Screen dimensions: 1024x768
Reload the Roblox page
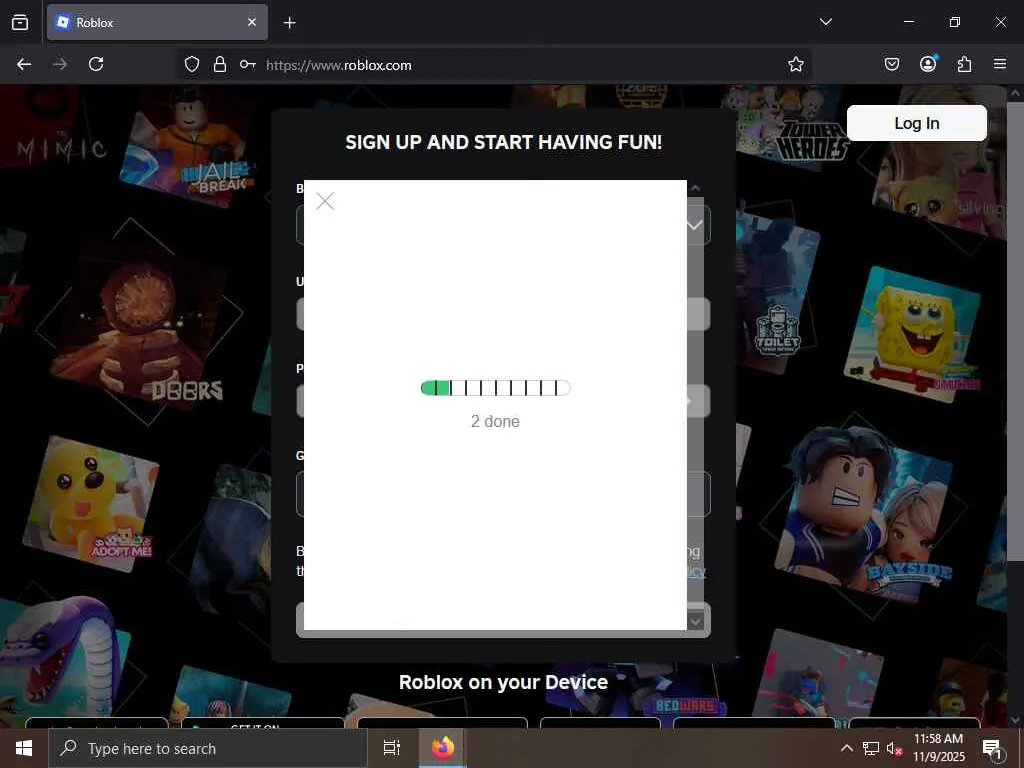pos(96,64)
